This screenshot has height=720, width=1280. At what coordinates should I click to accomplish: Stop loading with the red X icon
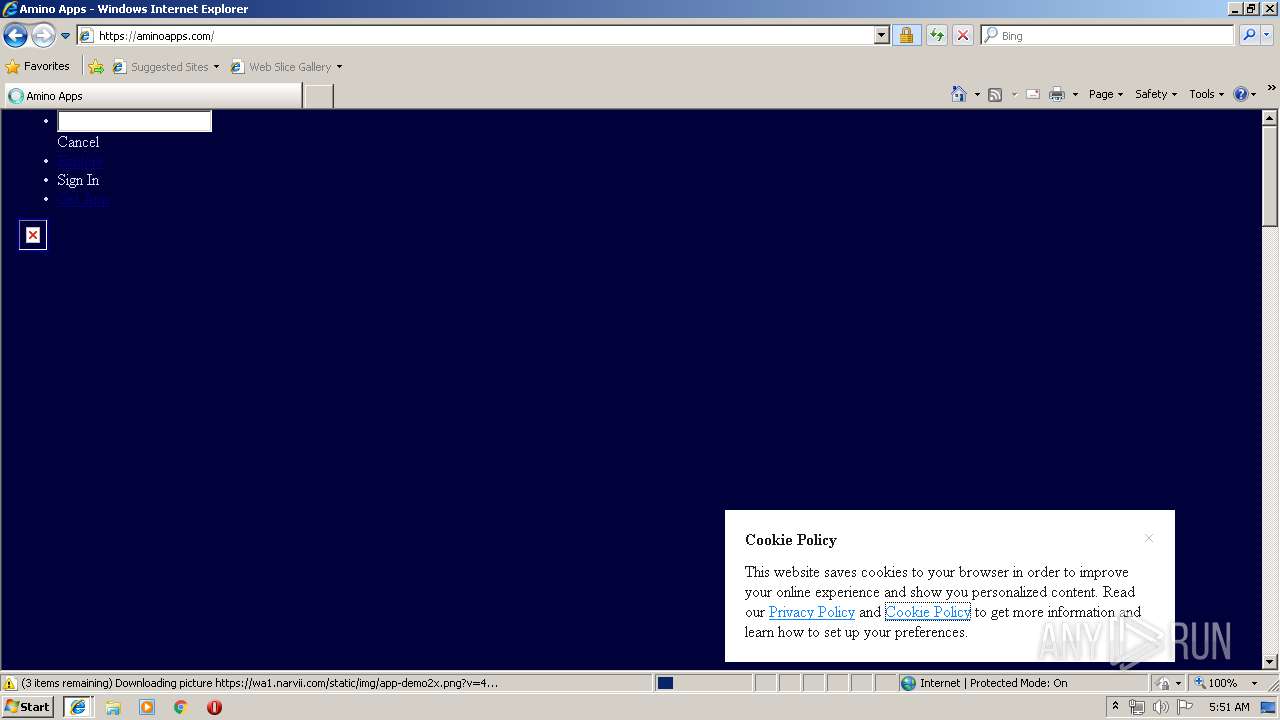962,36
